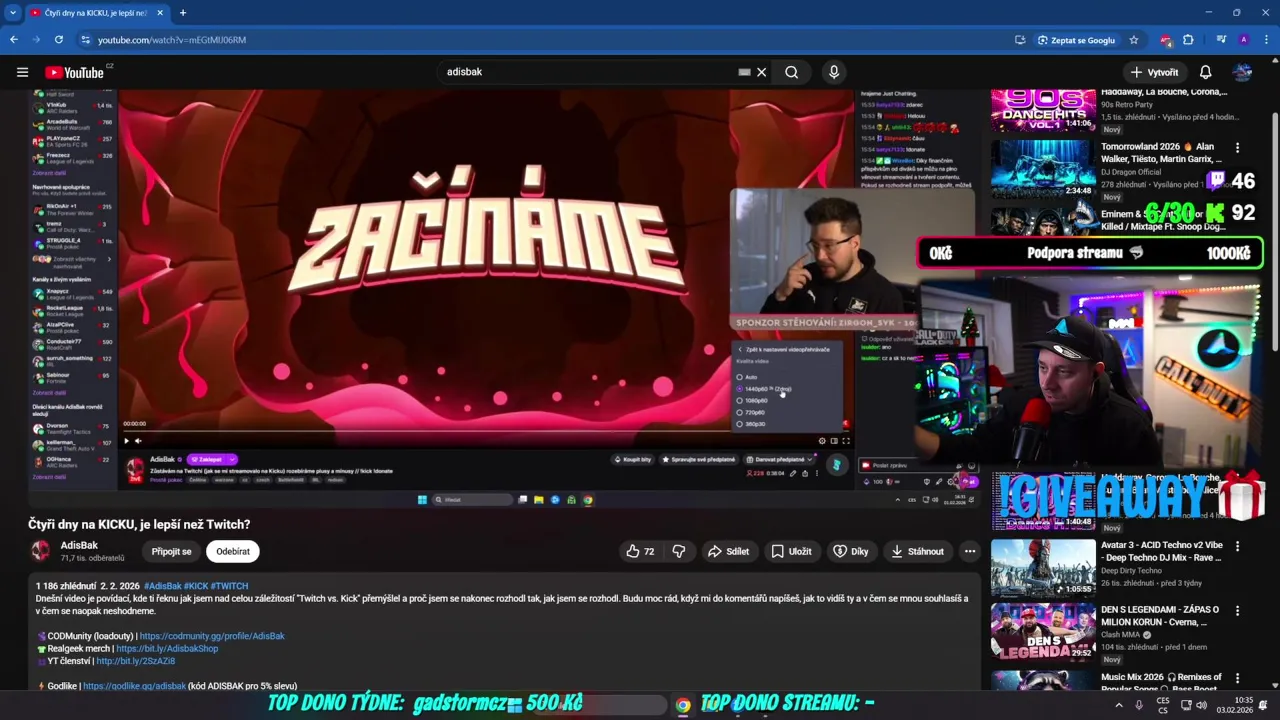Clear the search field with the X icon
Screen dimensions: 1280x720
click(761, 72)
